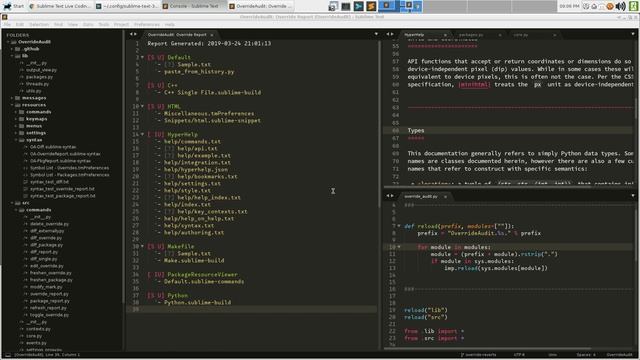Fold the Default section at line 3

[142, 58]
